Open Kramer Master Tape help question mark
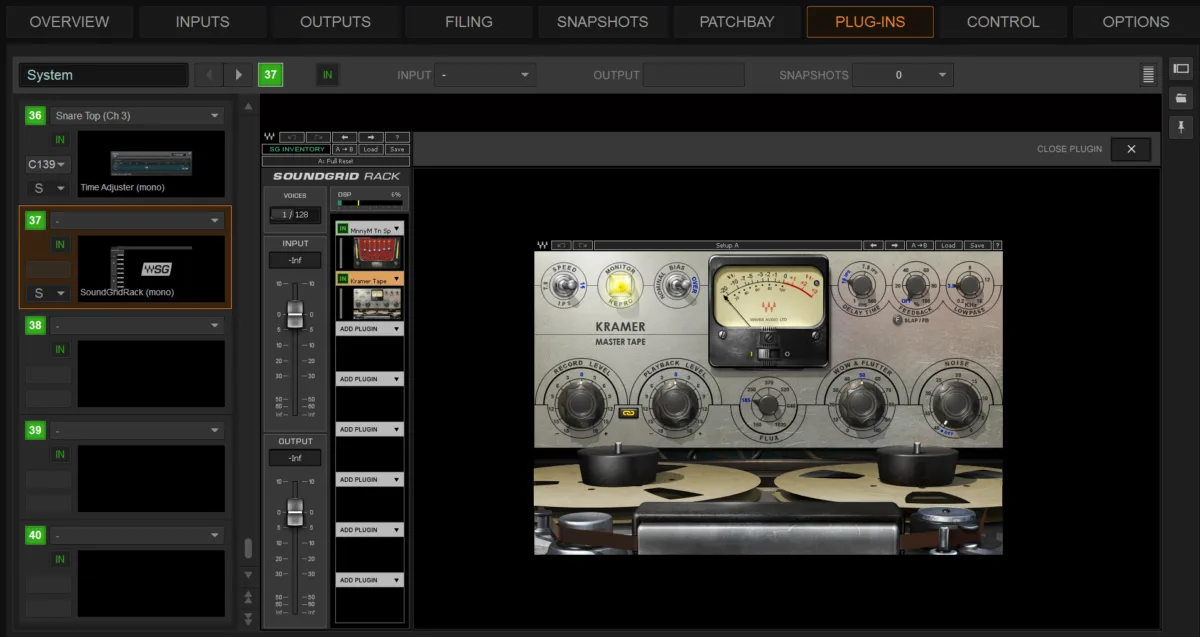Screen dimensions: 1200x637 pyautogui.click(x=997, y=245)
